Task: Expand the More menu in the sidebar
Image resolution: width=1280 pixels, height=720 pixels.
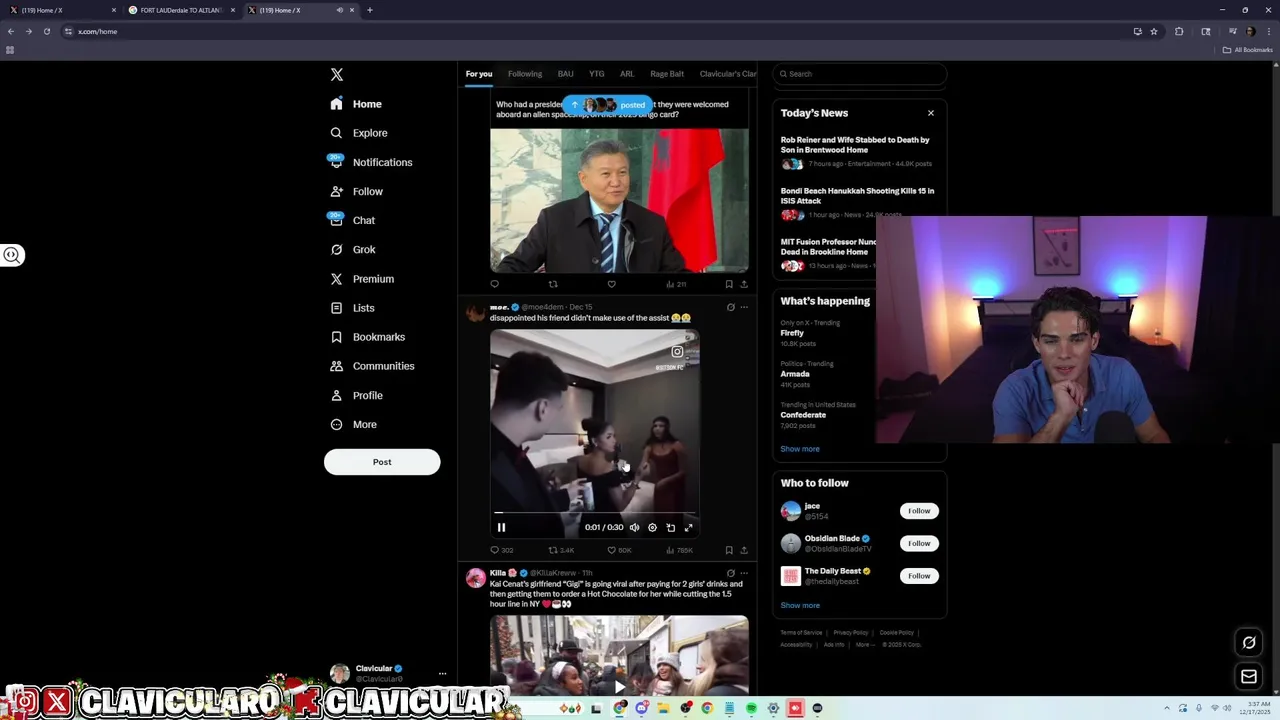Action: click(354, 424)
